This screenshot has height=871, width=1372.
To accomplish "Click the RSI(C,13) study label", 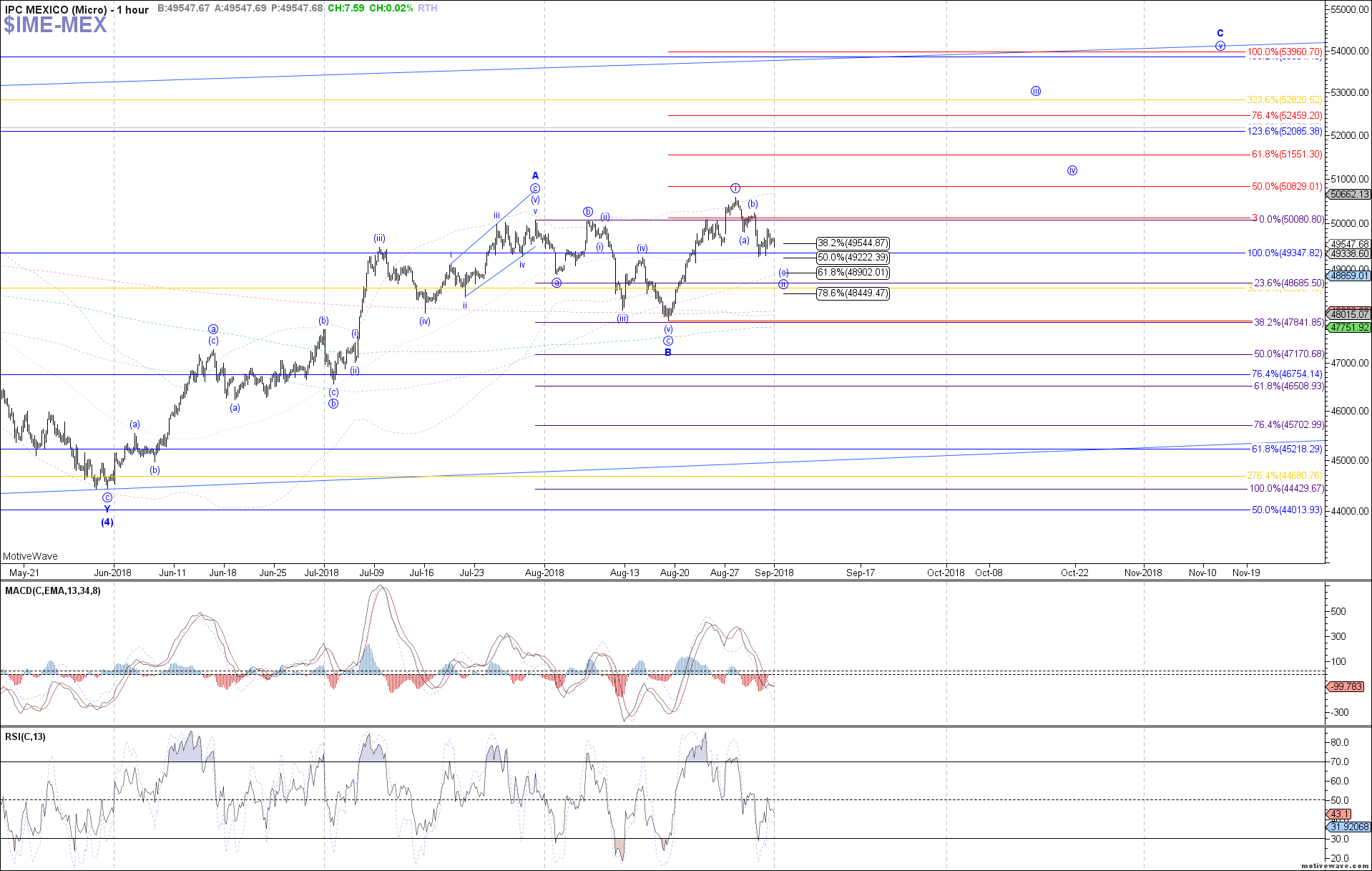I will (x=25, y=736).
